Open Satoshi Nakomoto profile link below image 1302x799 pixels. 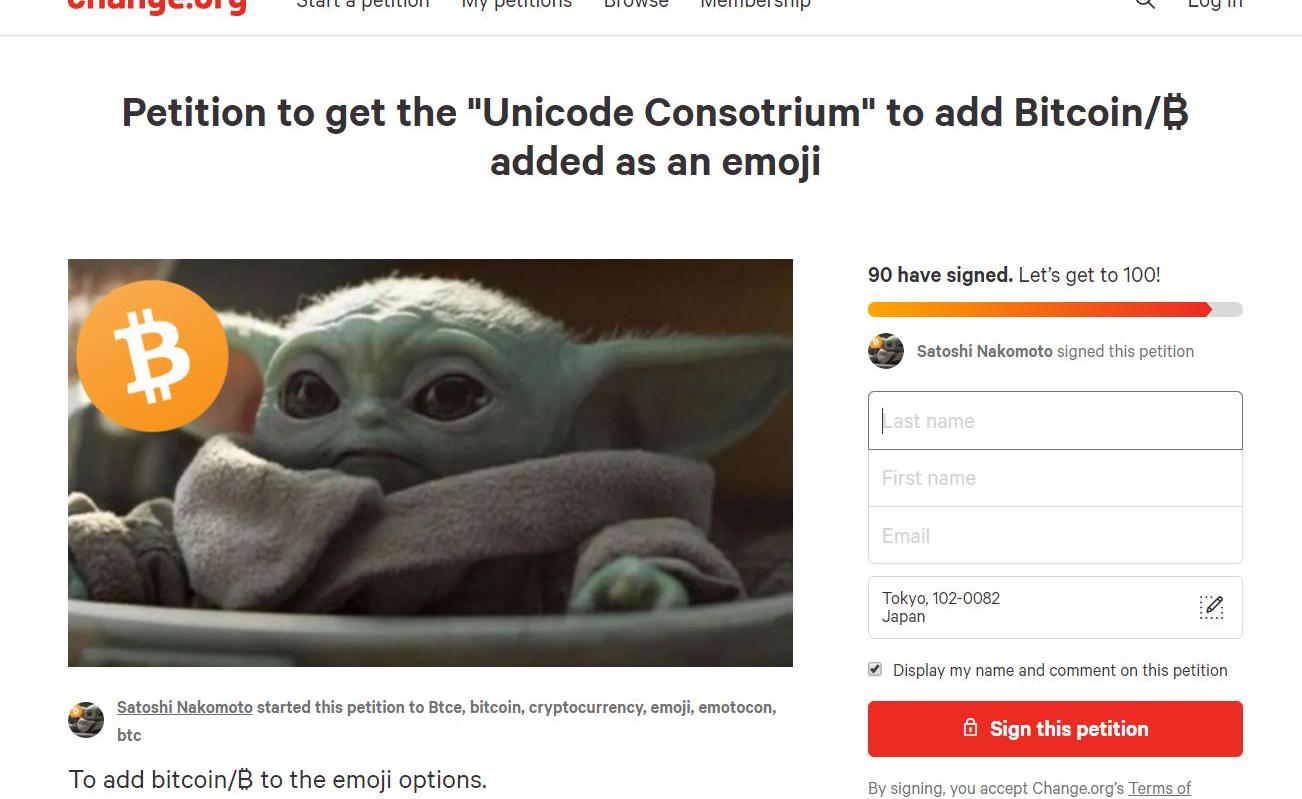click(185, 707)
